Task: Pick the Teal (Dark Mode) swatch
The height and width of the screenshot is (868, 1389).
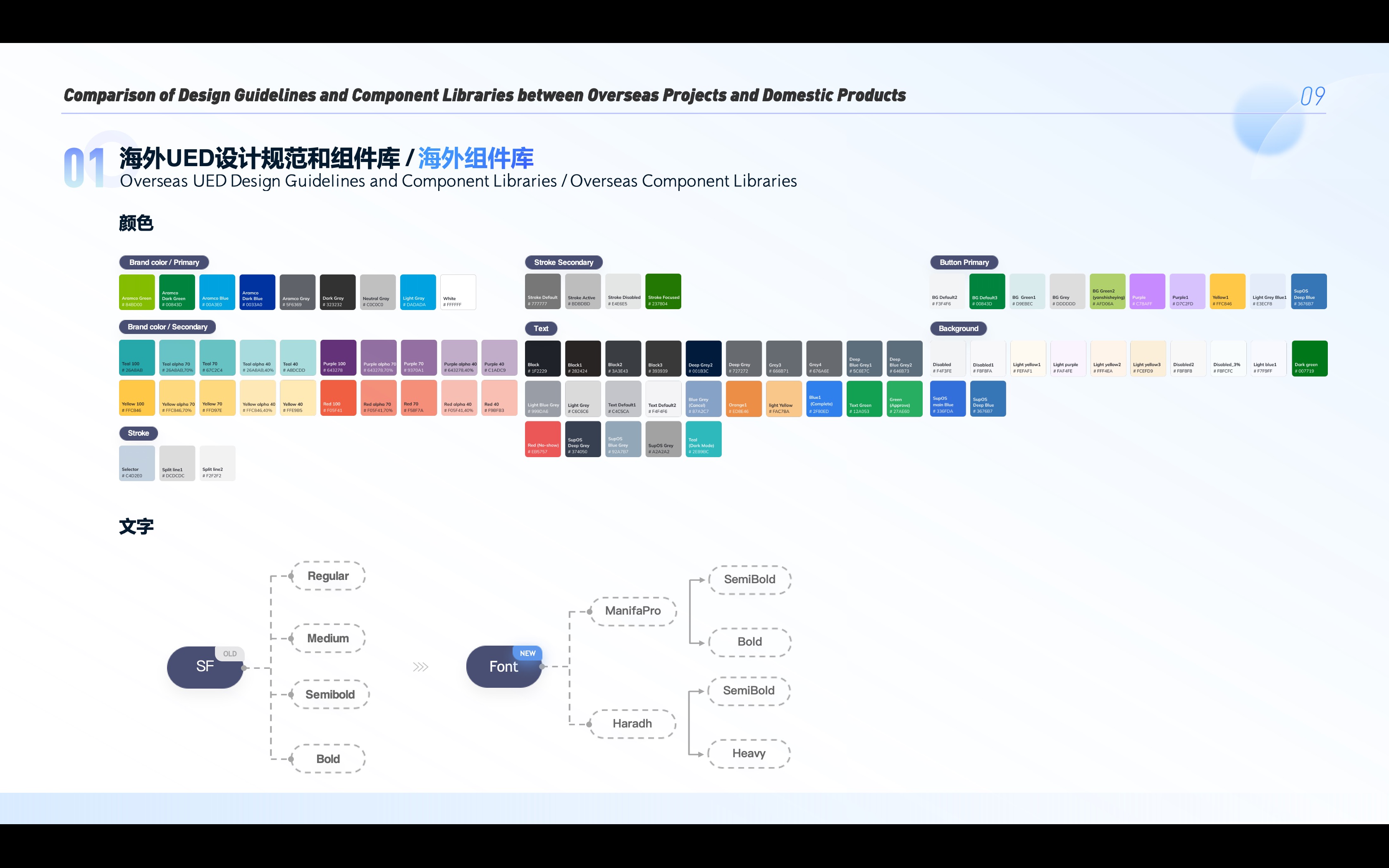Action: tap(703, 439)
